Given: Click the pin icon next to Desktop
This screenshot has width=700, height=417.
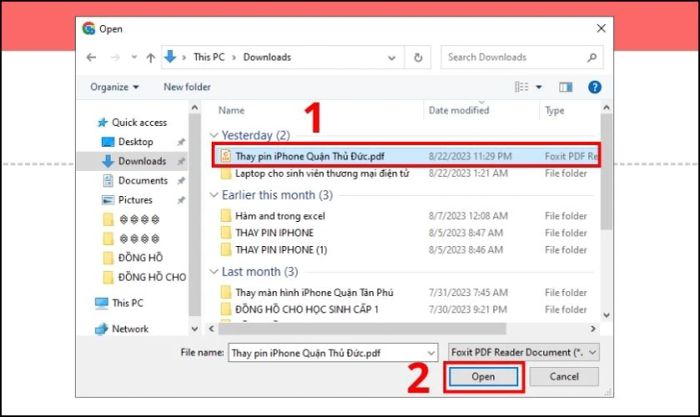Looking at the screenshot, I should tap(181, 142).
